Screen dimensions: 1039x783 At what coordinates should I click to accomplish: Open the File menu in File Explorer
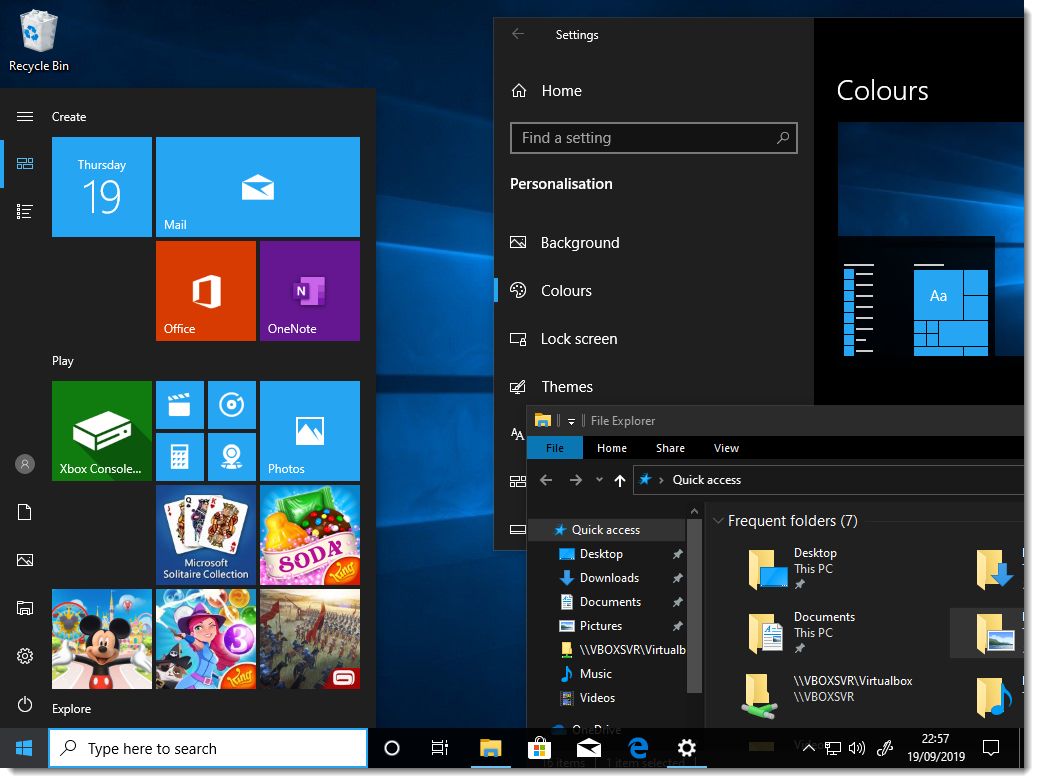(x=554, y=448)
